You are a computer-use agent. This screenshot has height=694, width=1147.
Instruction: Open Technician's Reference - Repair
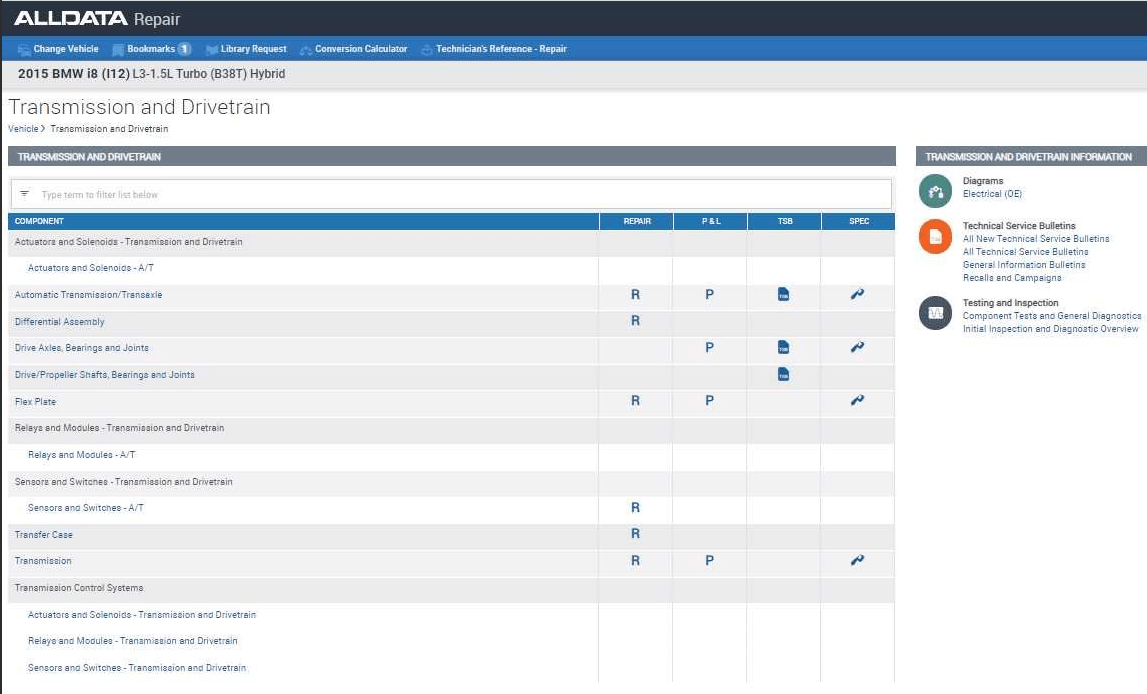pos(494,49)
